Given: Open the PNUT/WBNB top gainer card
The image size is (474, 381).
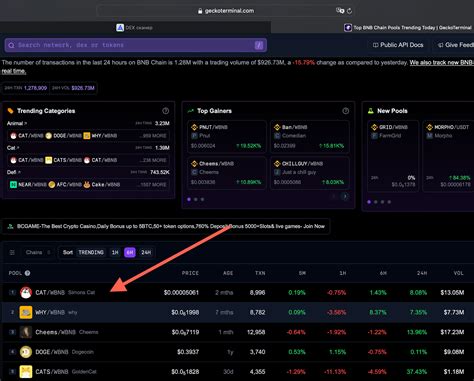Looking at the screenshot, I should [227, 136].
